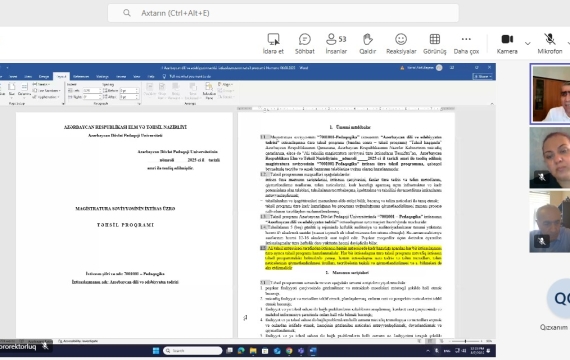Open the Windows Start menu in the shared screen
The width and height of the screenshot is (570, 360).
click(x=156, y=351)
